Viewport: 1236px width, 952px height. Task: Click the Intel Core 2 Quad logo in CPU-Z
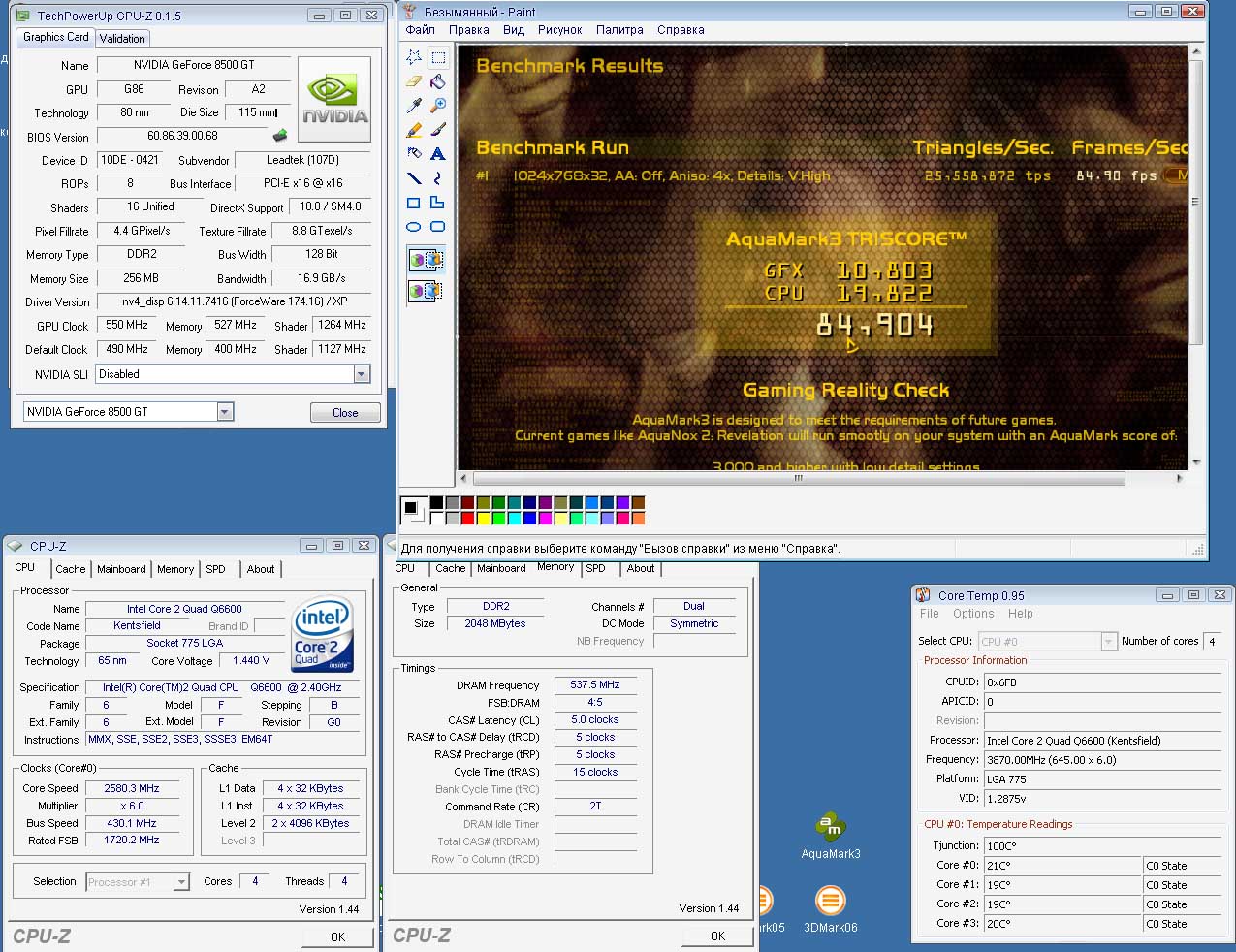[323, 634]
